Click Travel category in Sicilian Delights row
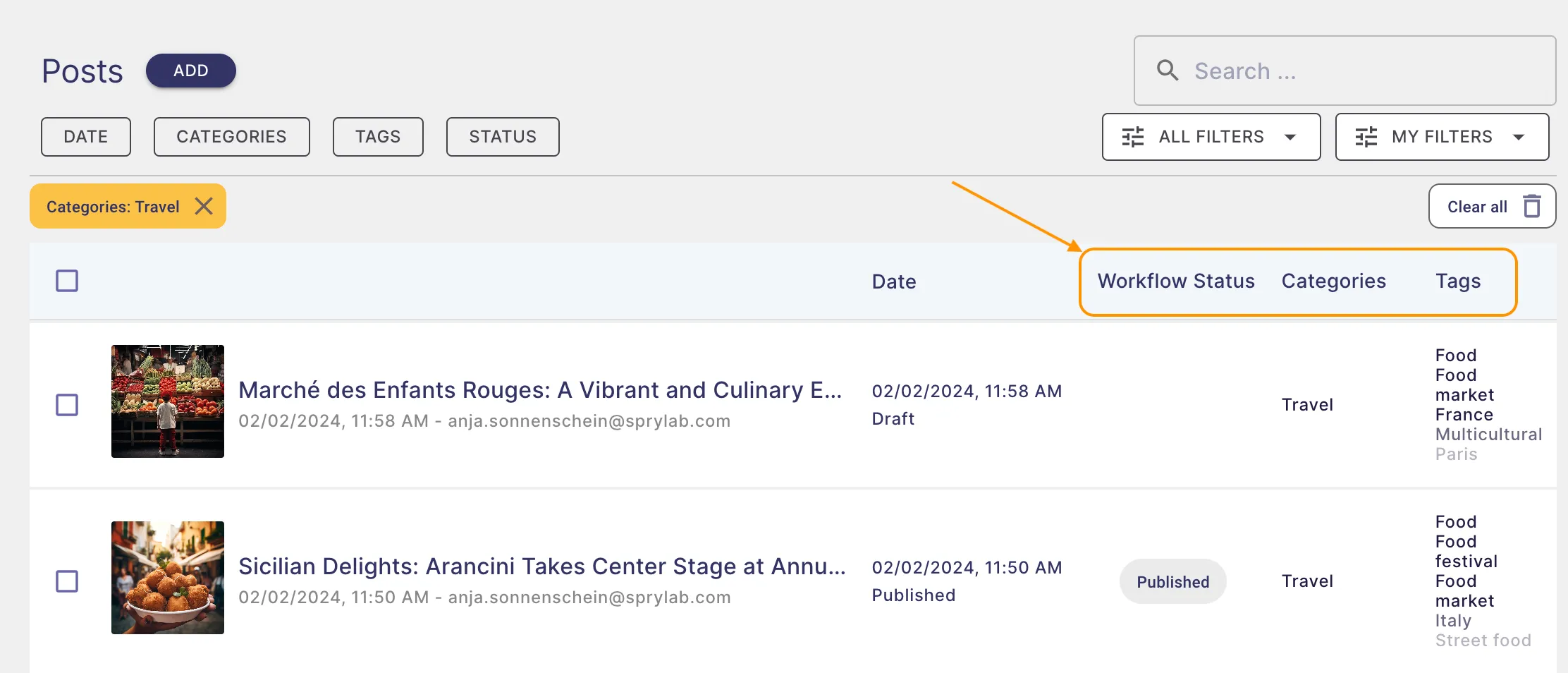Image resolution: width=1568 pixels, height=673 pixels. (x=1307, y=581)
